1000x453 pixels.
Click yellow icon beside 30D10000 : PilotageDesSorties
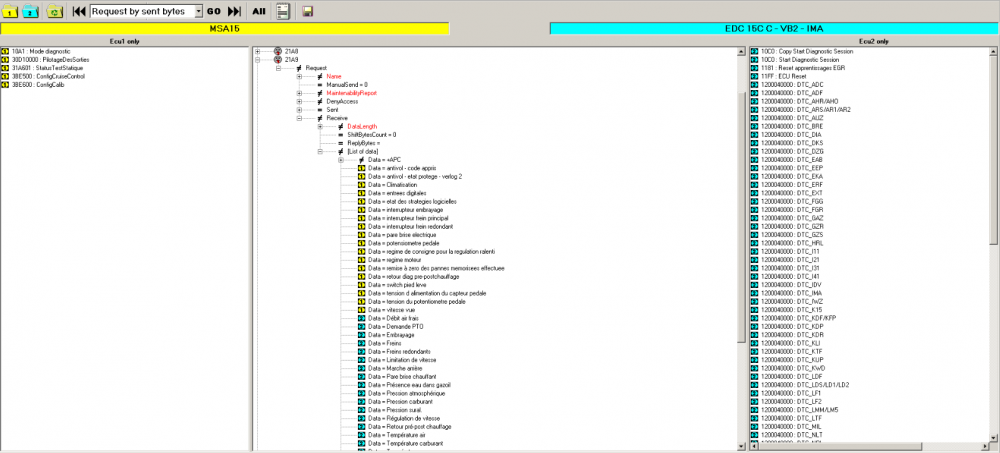click(6, 59)
